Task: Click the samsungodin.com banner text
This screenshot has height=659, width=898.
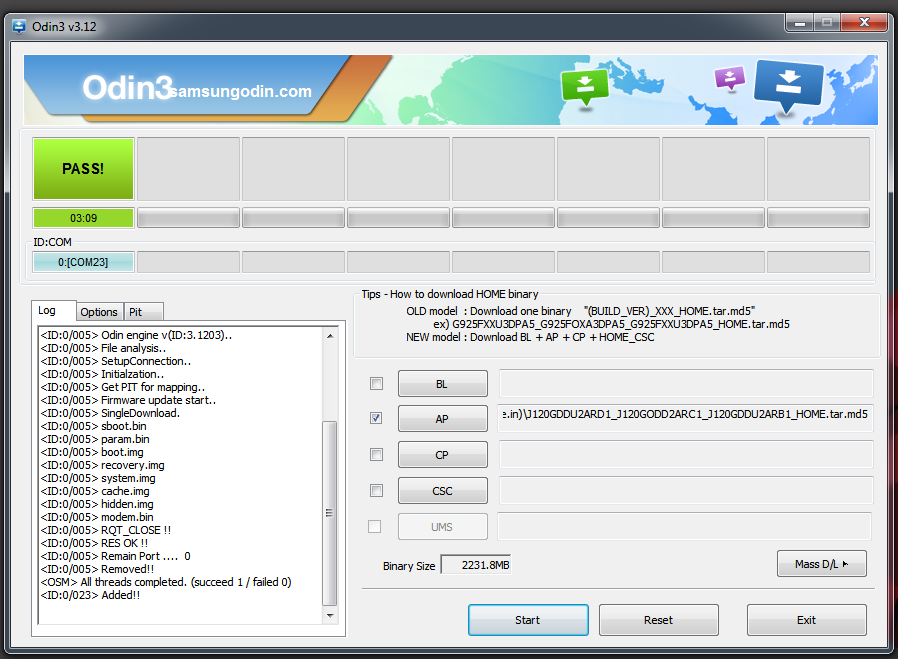Action: (x=241, y=92)
